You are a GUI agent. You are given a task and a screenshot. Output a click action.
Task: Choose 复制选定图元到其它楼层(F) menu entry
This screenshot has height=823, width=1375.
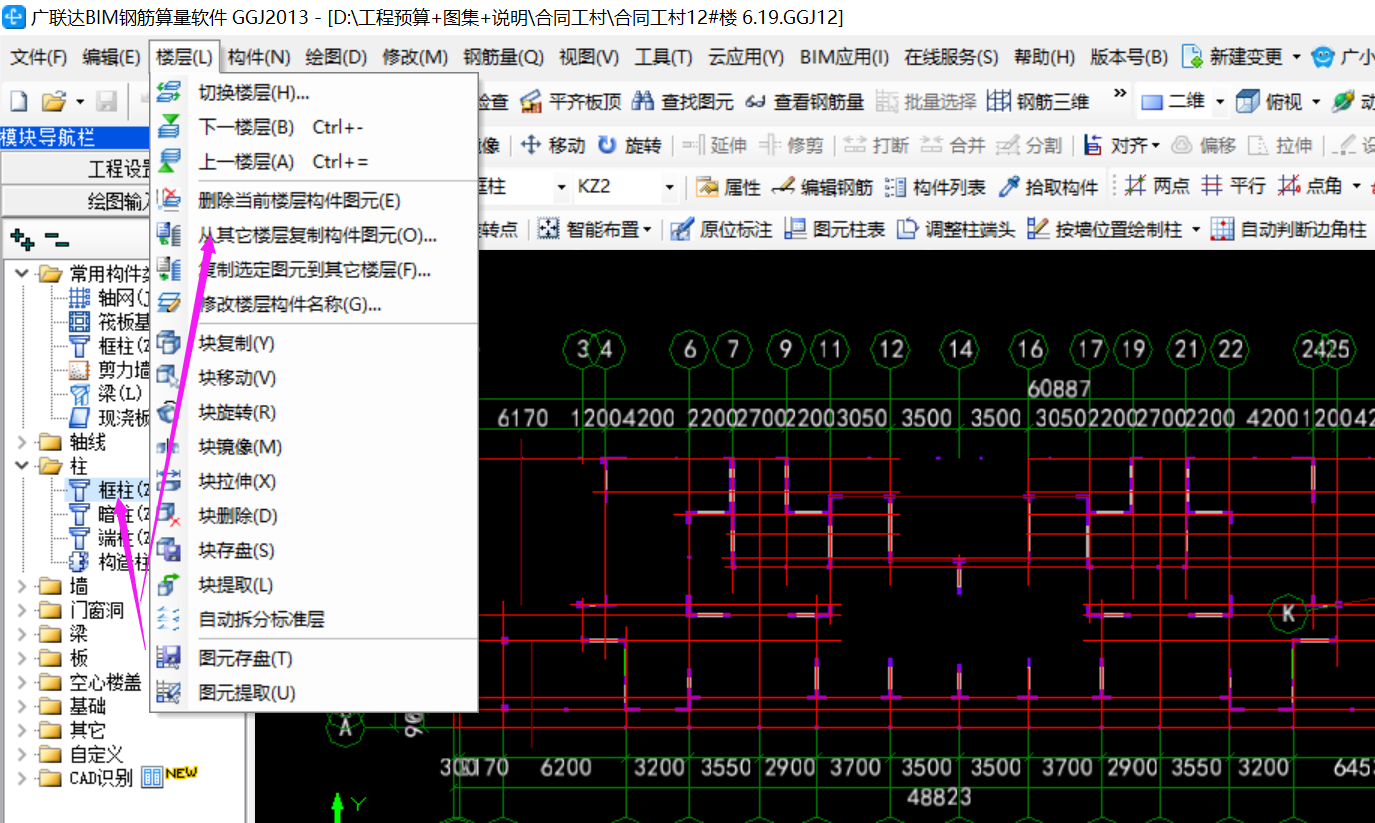314,270
